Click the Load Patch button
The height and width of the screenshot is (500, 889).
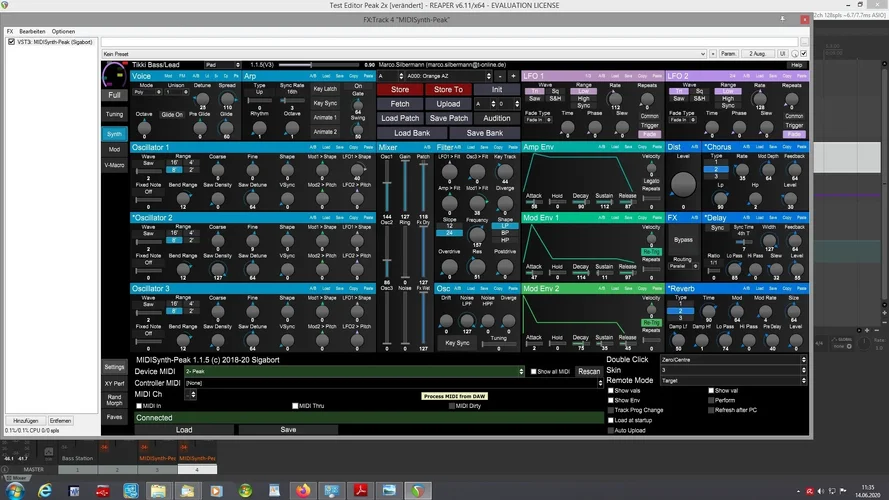click(x=400, y=118)
